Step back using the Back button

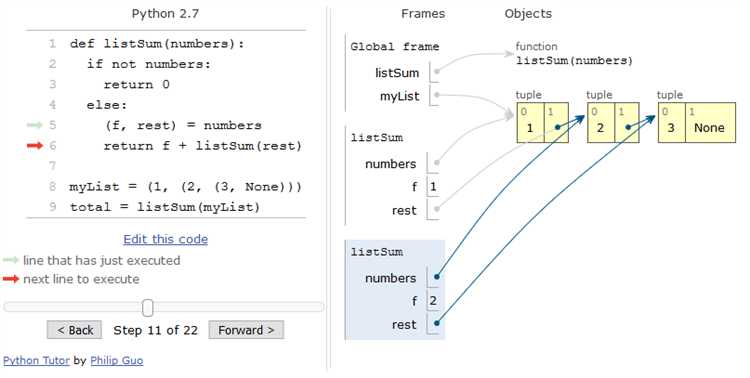click(x=75, y=330)
